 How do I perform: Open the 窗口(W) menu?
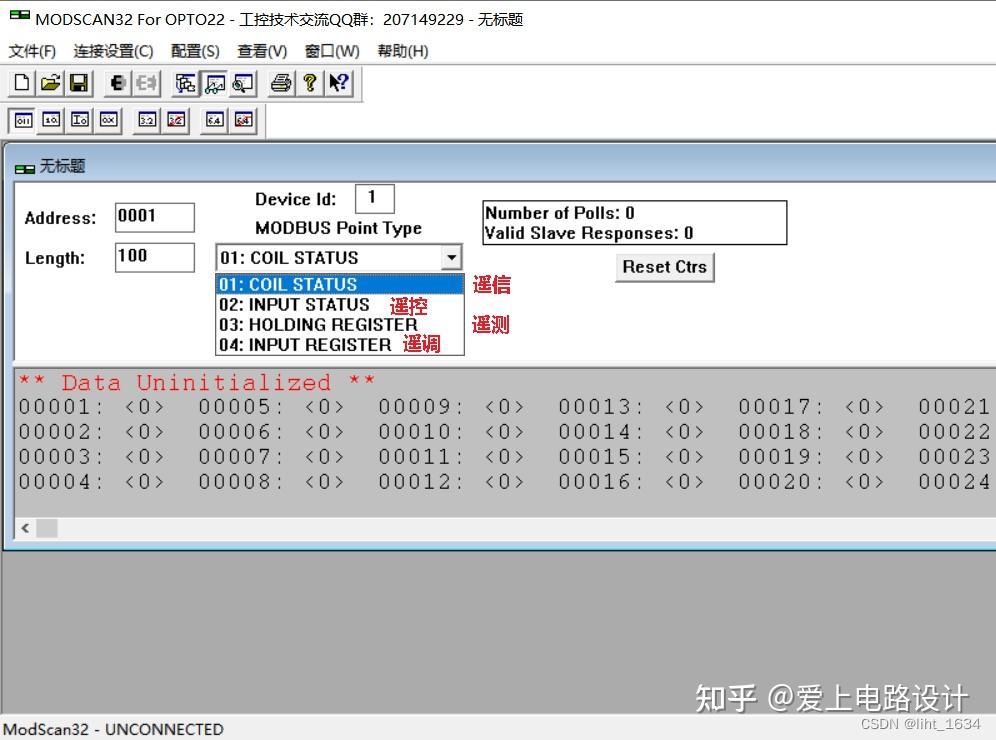(x=332, y=51)
